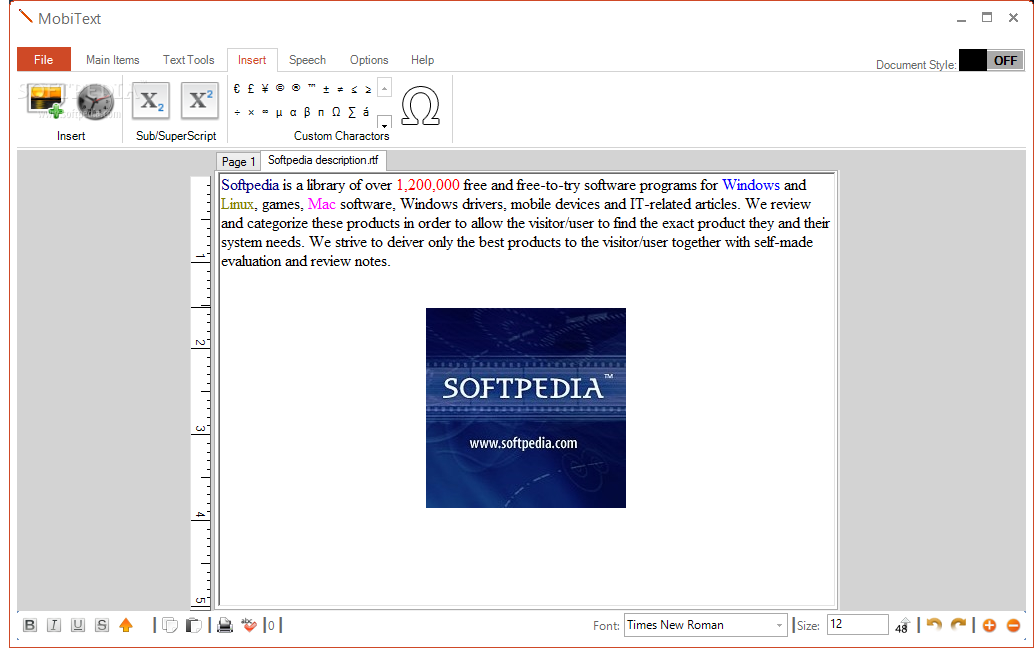Open the Speech tab
The height and width of the screenshot is (648, 1034).
click(307, 60)
